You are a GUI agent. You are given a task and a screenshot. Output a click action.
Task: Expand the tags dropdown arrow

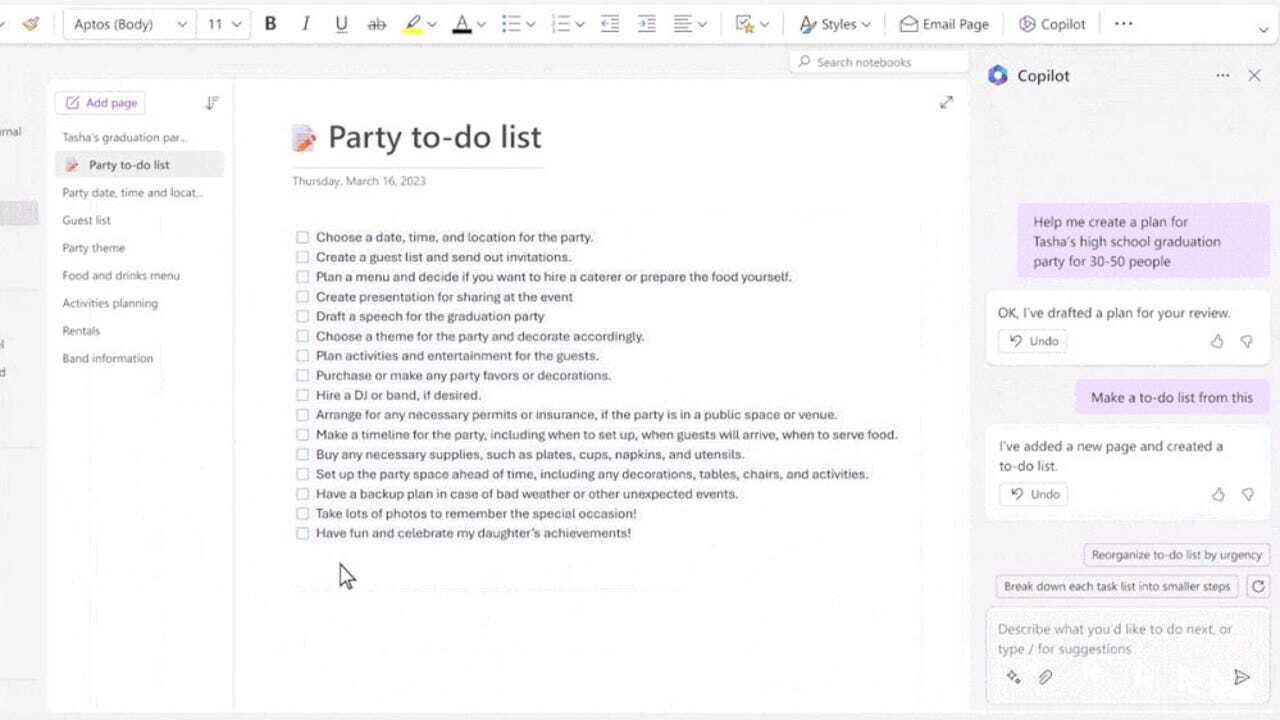(x=764, y=24)
